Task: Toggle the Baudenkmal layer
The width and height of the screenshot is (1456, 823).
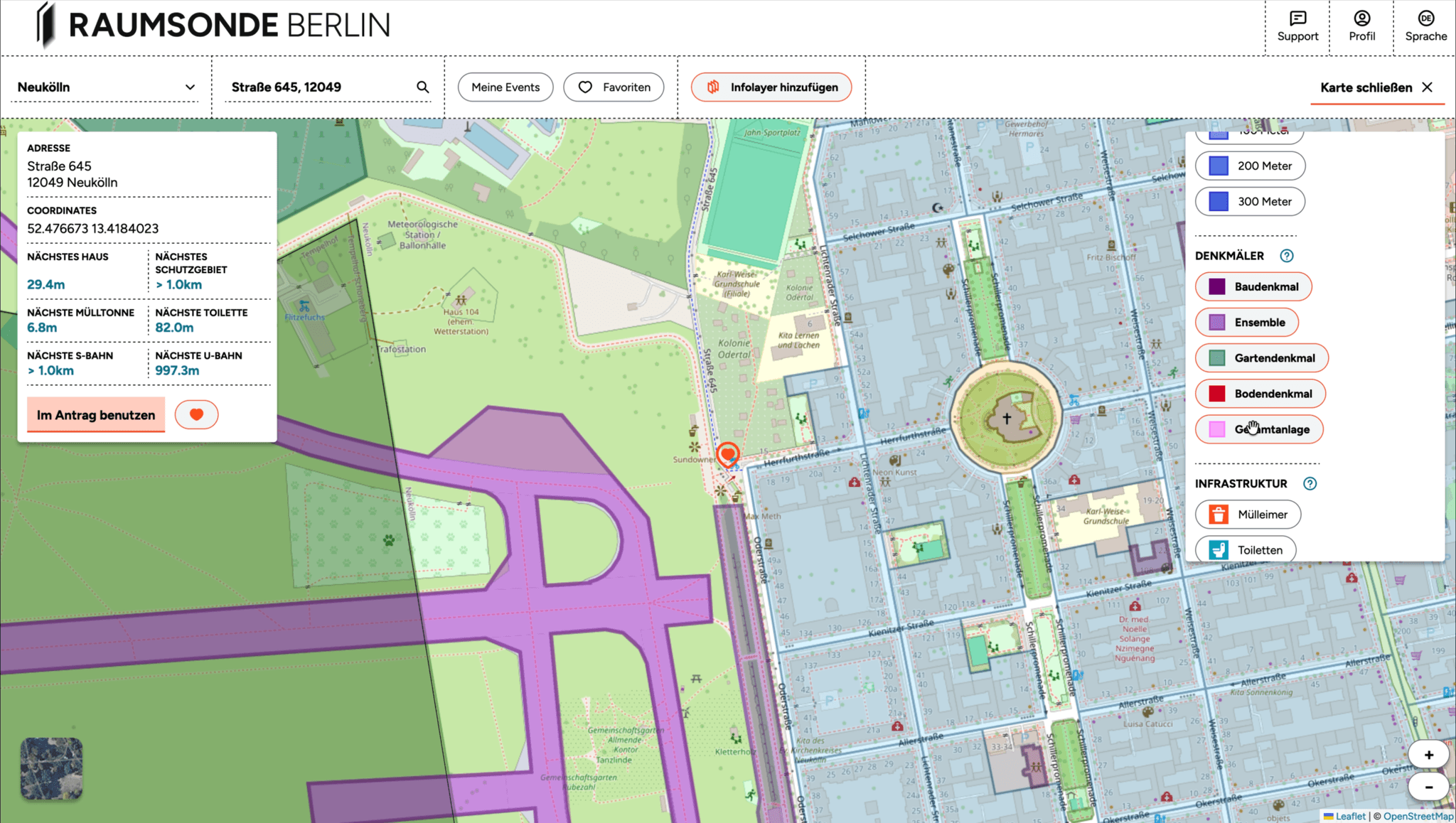Action: pos(1253,286)
